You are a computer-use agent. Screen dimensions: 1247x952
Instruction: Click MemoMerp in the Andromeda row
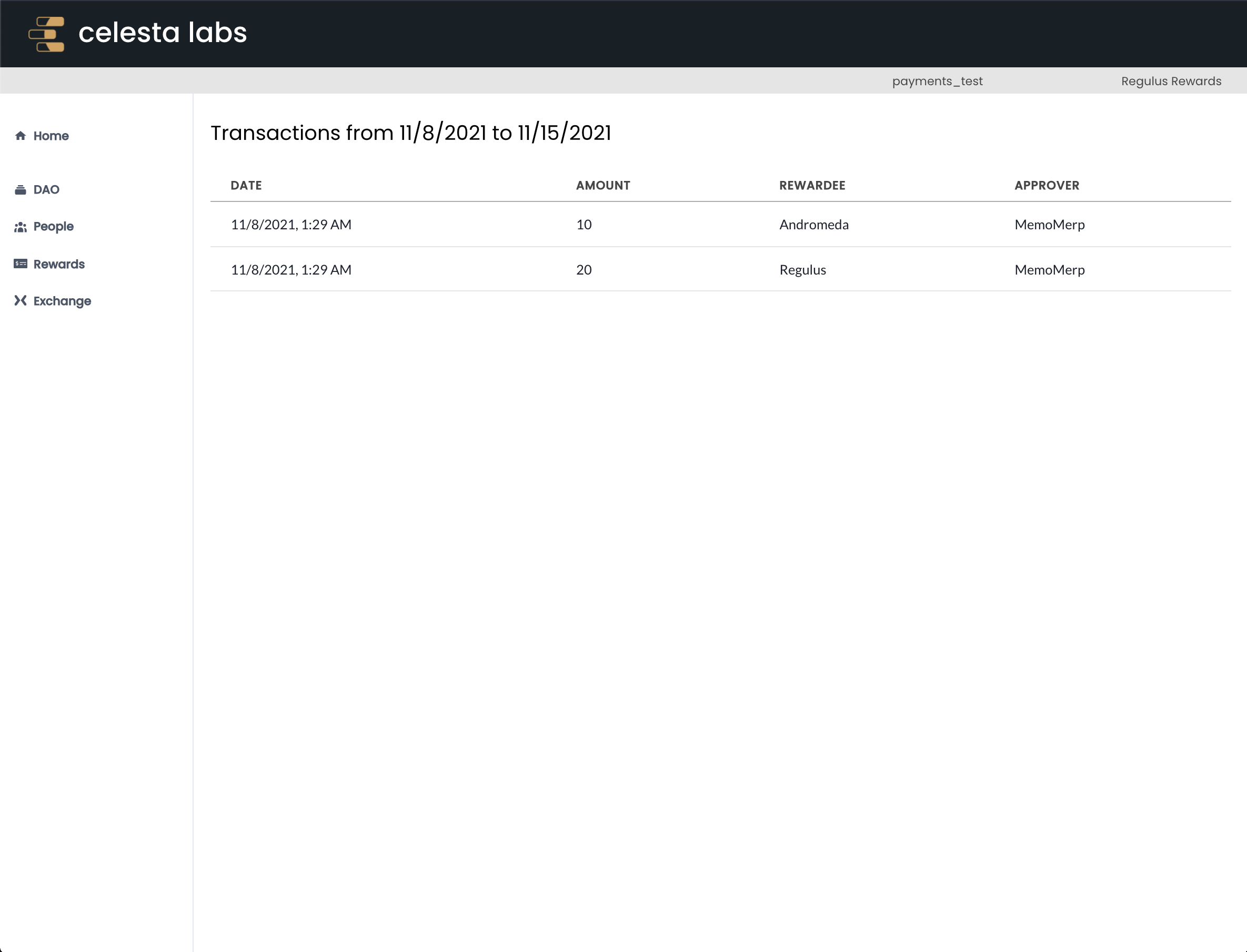pyautogui.click(x=1050, y=225)
